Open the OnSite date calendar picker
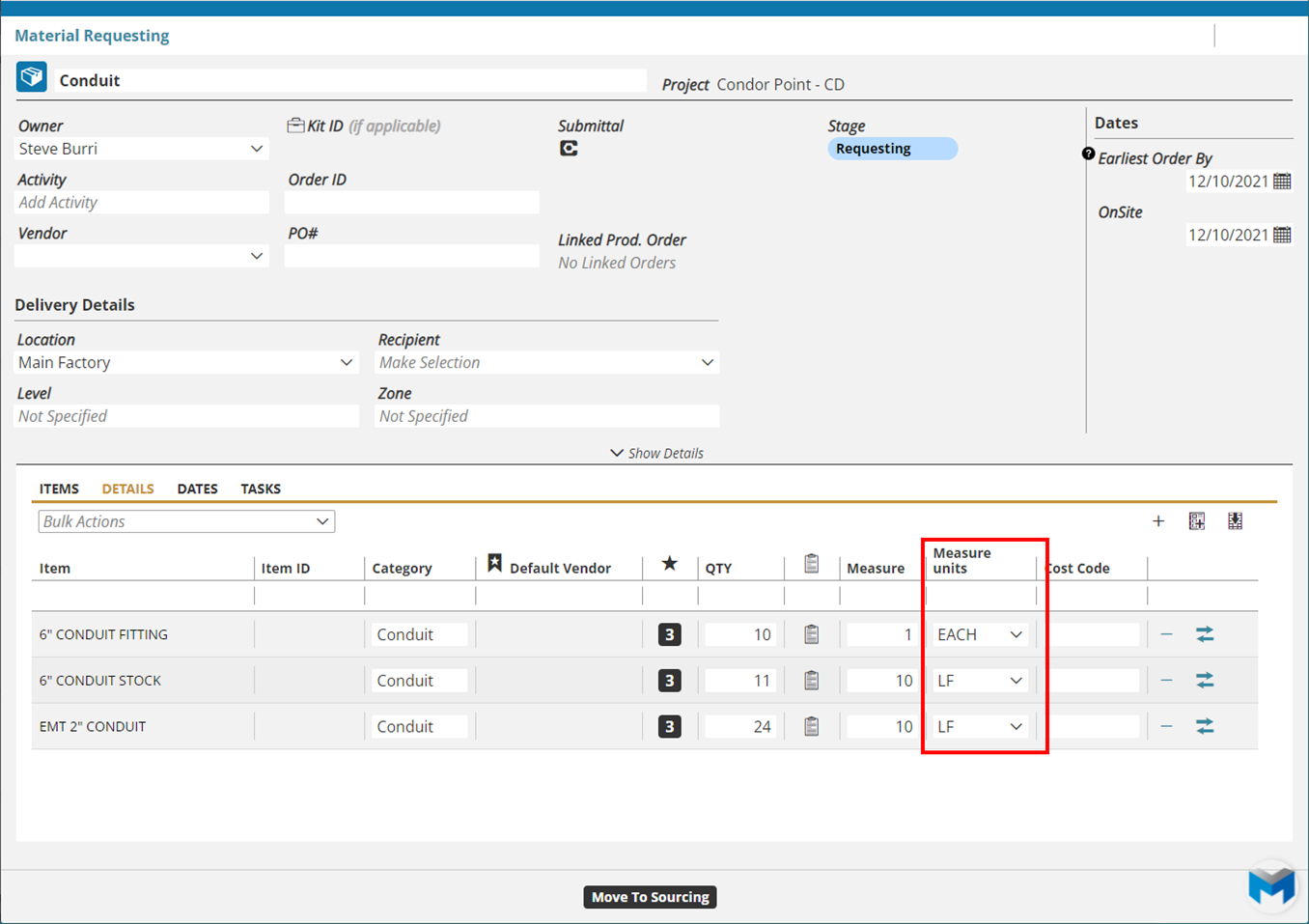 pyautogui.click(x=1282, y=235)
